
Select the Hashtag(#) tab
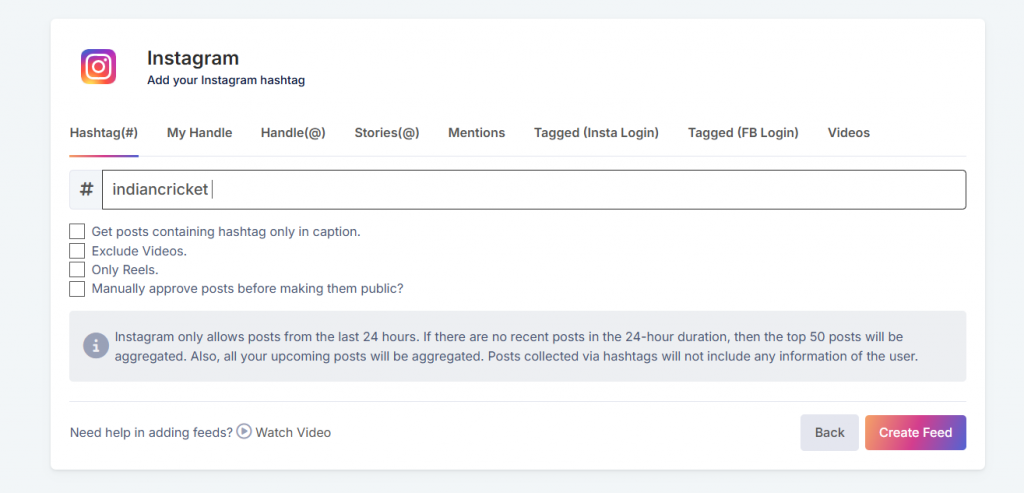(x=104, y=133)
